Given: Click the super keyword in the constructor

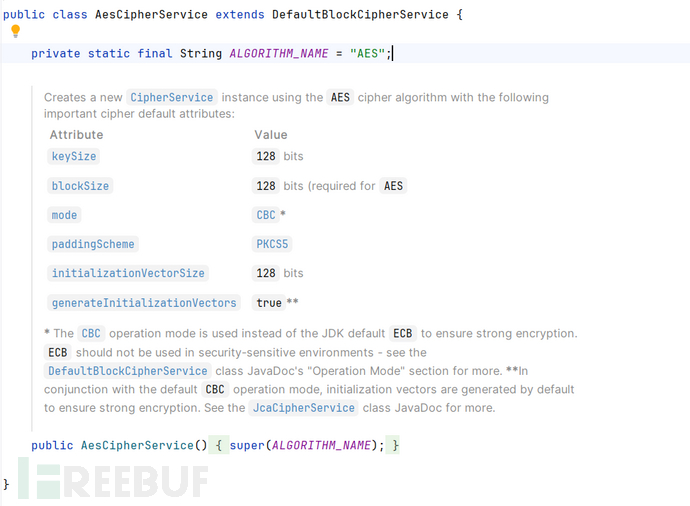Looking at the screenshot, I should [x=249, y=445].
